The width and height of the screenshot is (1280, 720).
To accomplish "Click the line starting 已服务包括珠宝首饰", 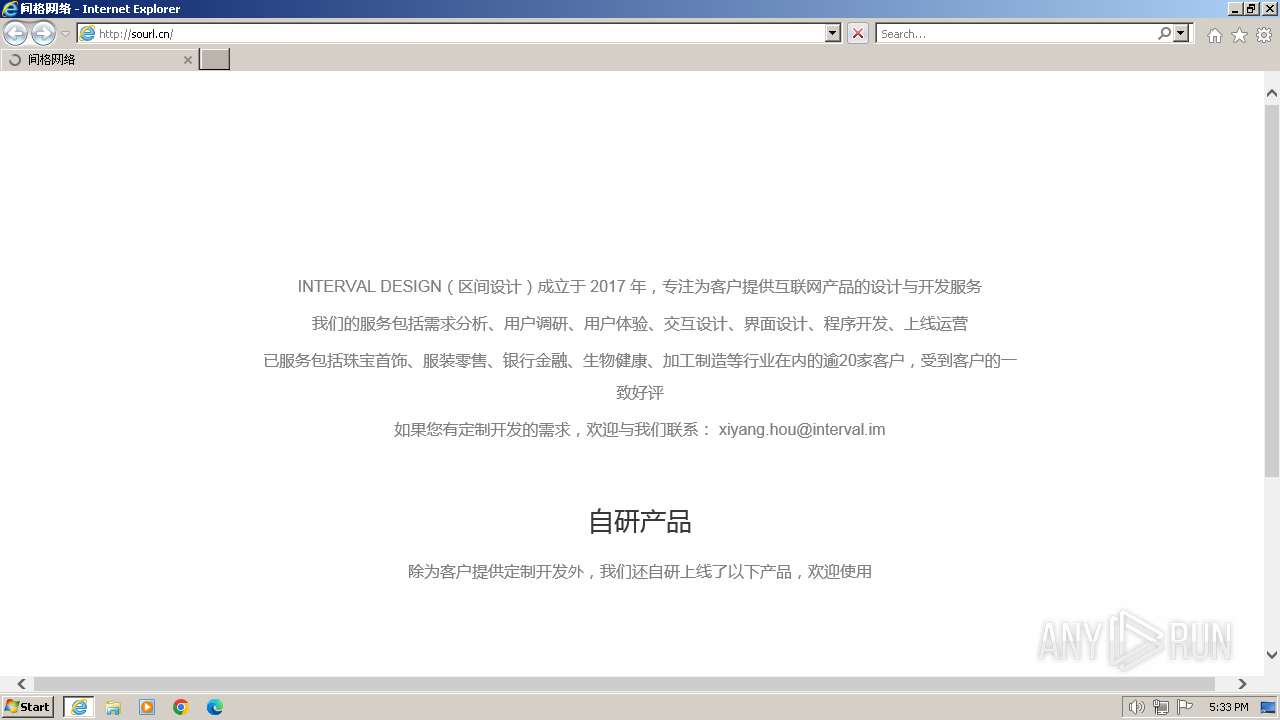I will [640, 377].
